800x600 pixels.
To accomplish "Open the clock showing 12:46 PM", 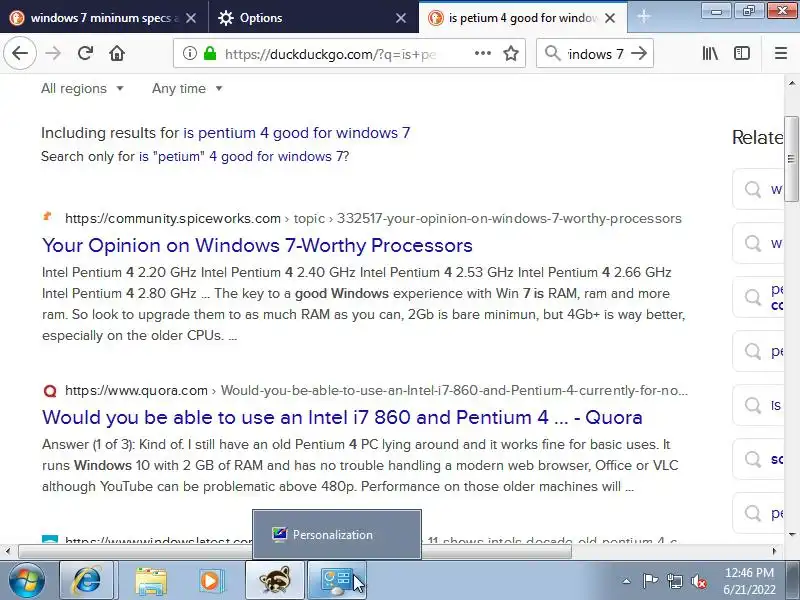I will [749, 581].
